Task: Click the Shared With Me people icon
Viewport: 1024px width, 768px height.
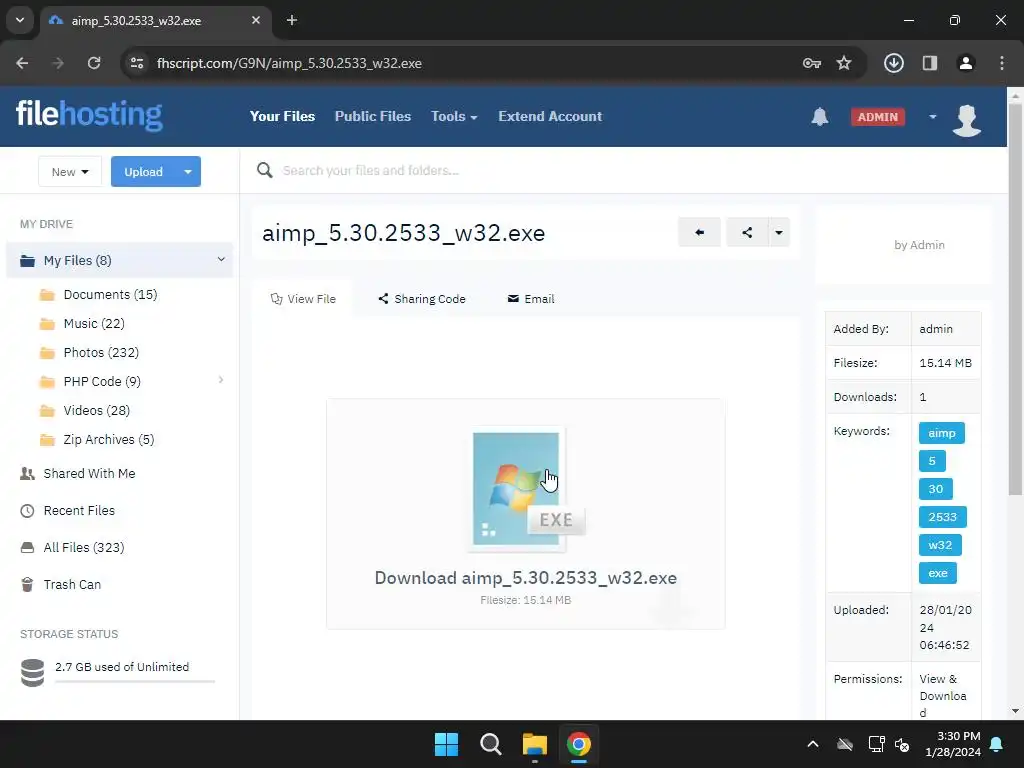Action: [x=27, y=473]
